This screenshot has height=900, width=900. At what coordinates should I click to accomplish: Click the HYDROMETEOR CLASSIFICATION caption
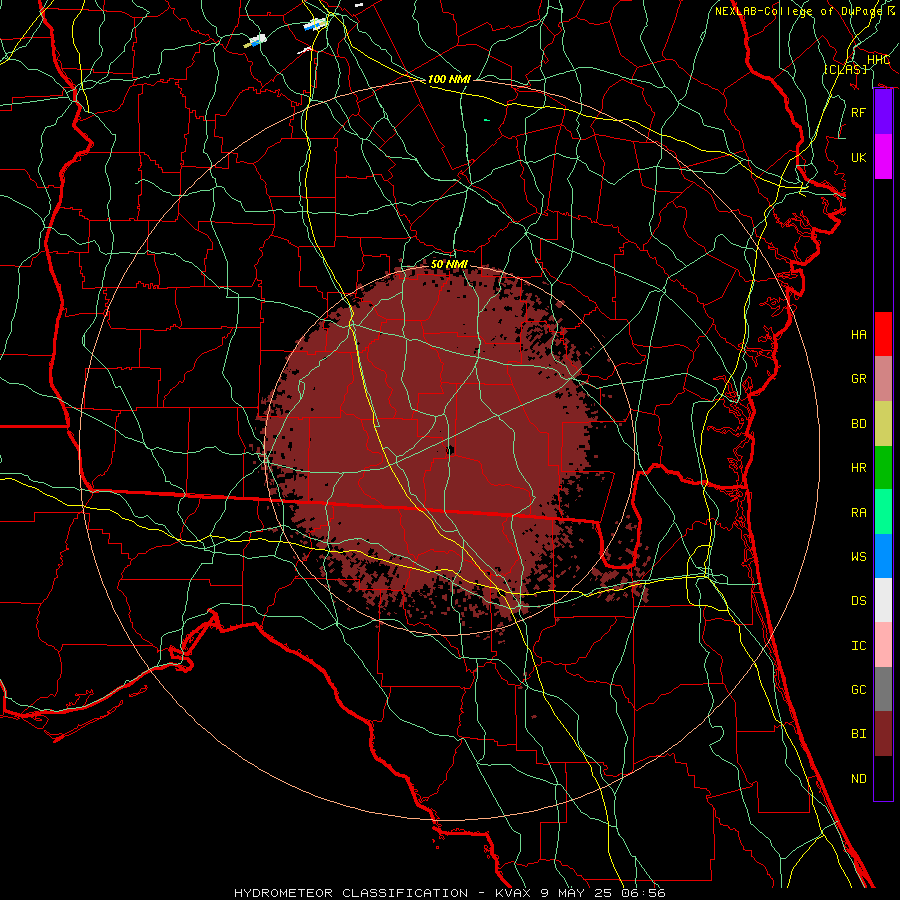(351, 893)
